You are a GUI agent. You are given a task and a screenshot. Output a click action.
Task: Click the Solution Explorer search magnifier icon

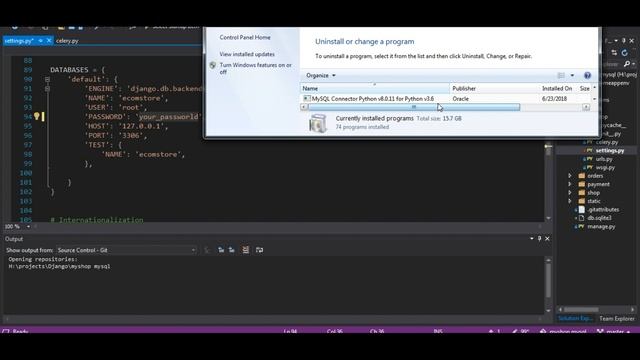[x=627, y=64]
